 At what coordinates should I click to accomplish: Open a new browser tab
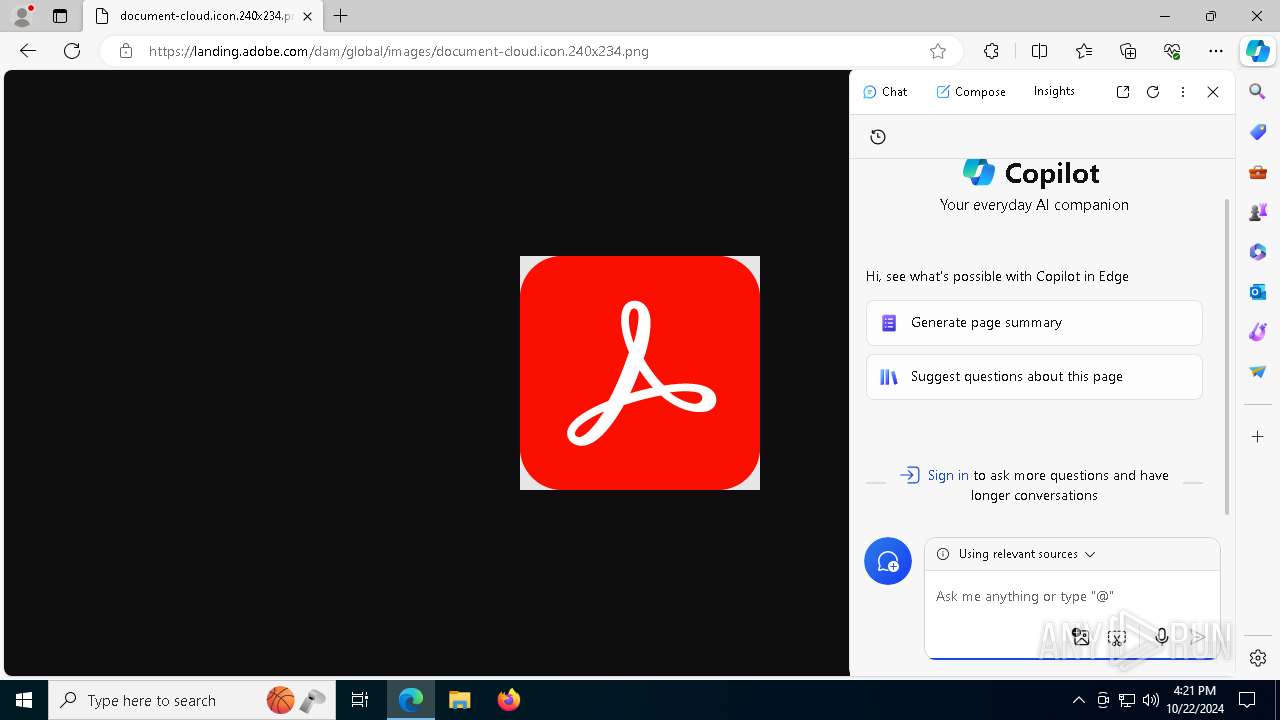pos(341,16)
